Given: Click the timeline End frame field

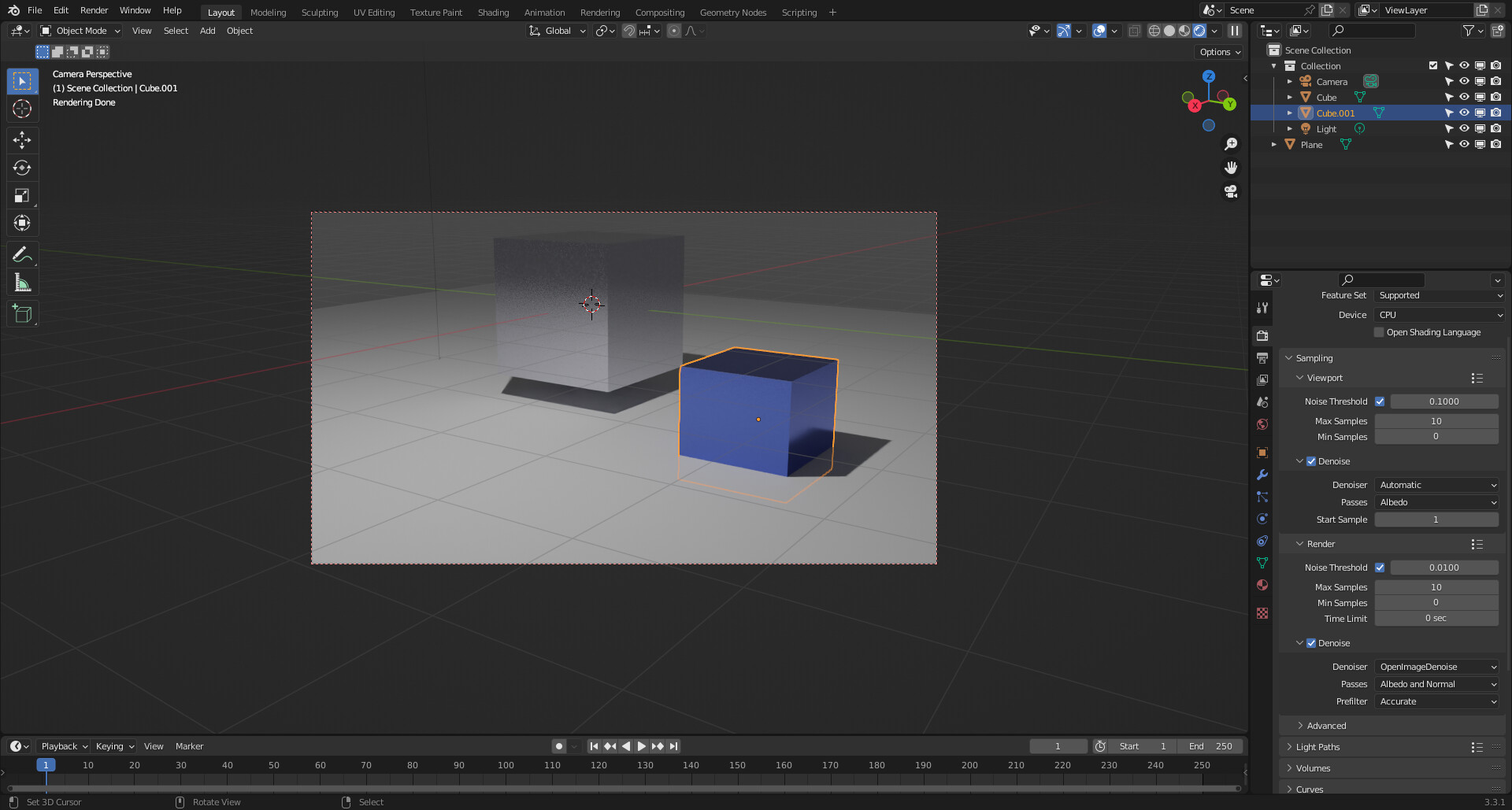Looking at the screenshot, I should click(1210, 746).
